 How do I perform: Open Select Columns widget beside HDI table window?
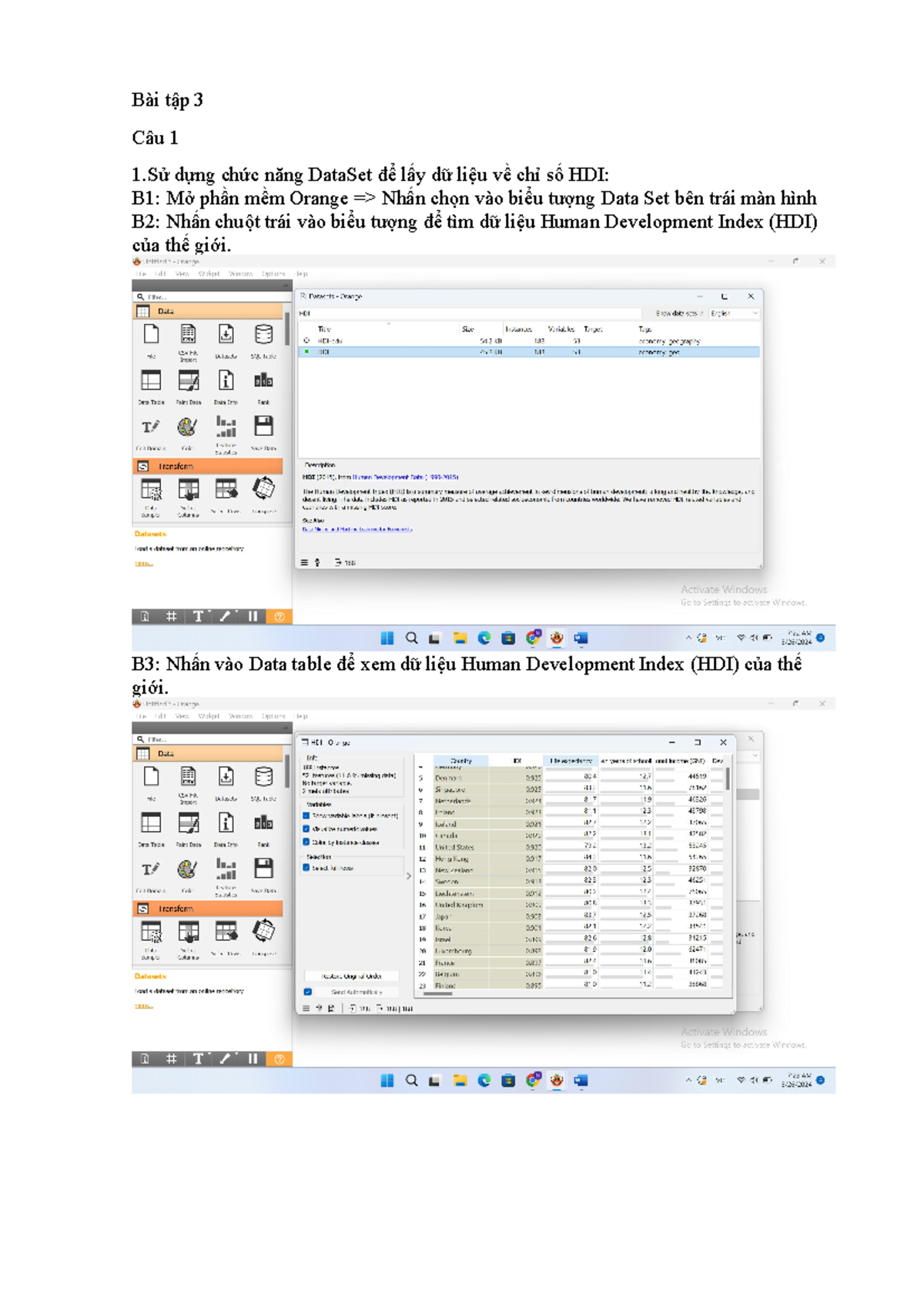click(188, 932)
